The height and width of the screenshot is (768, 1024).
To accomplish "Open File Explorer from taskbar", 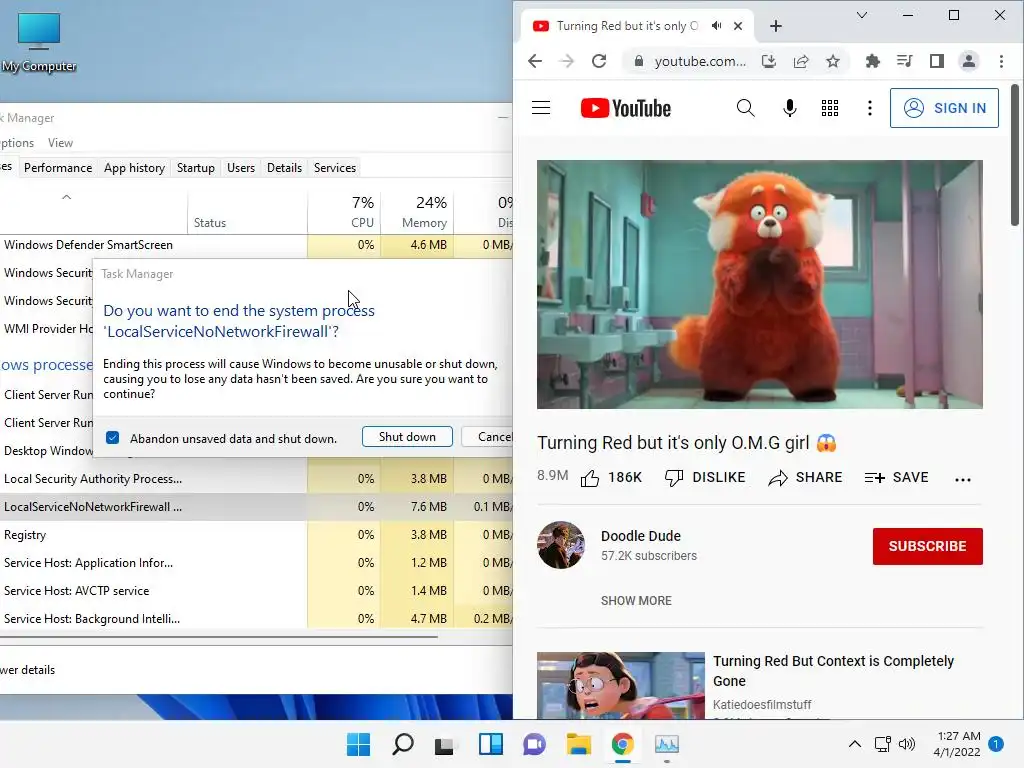I will (x=578, y=744).
